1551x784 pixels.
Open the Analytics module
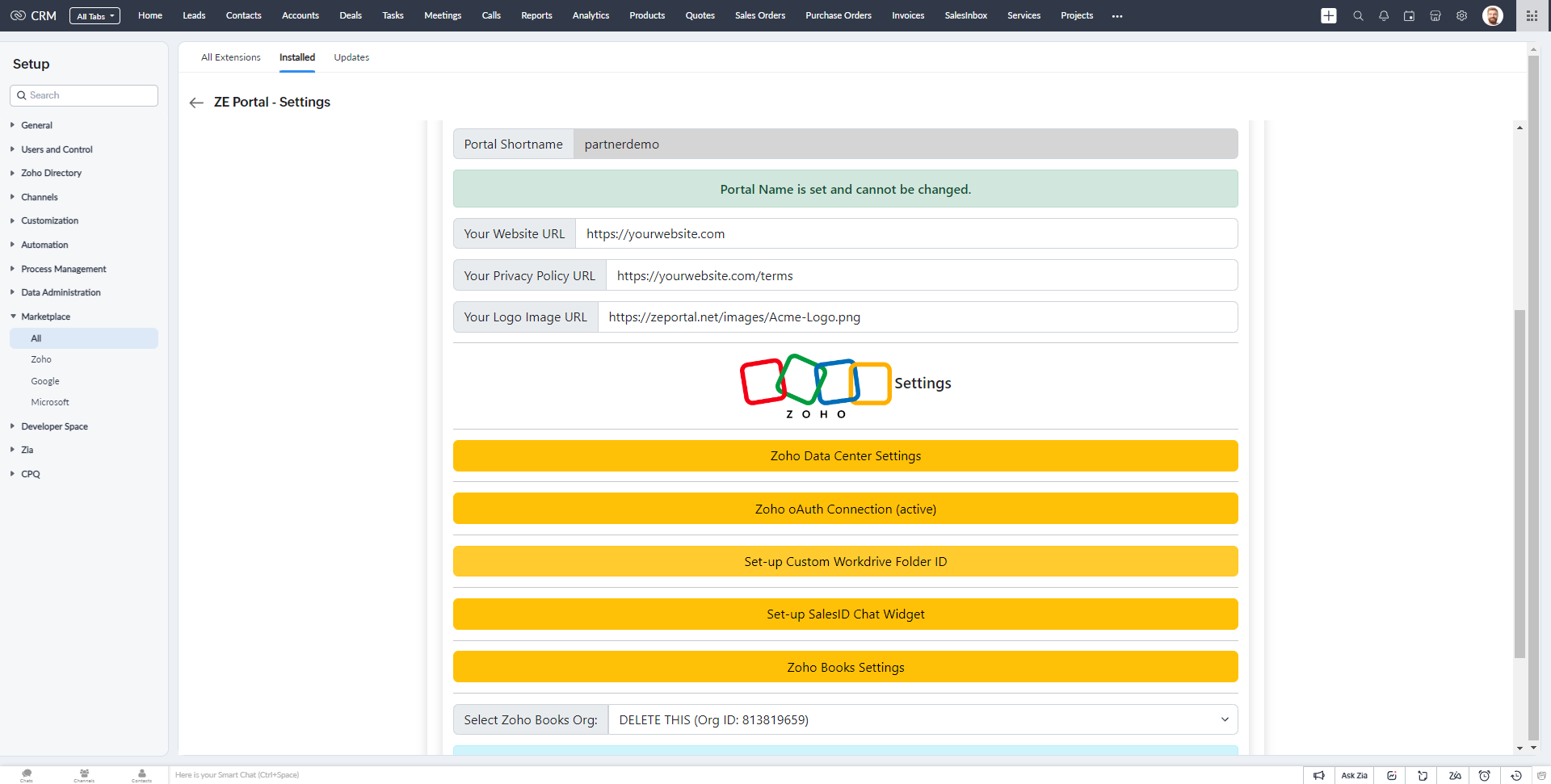click(591, 15)
